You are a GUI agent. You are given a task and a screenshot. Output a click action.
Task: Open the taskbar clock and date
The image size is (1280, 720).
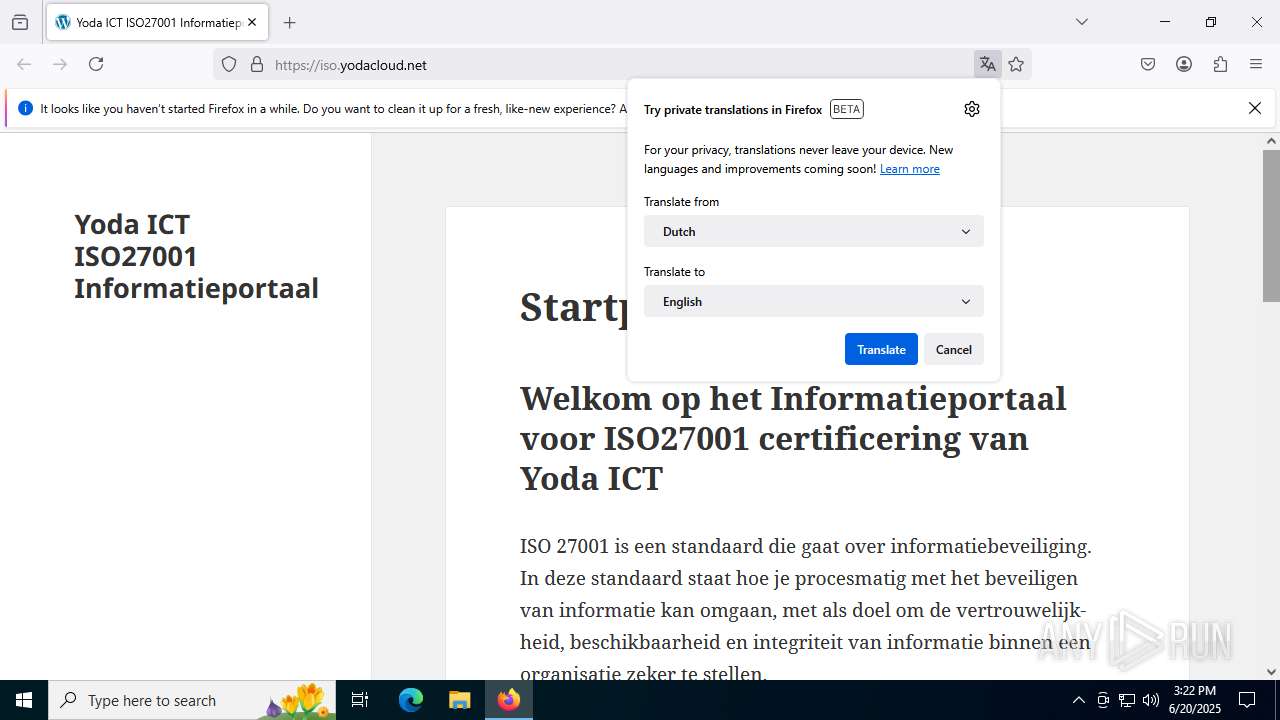[x=1195, y=700]
